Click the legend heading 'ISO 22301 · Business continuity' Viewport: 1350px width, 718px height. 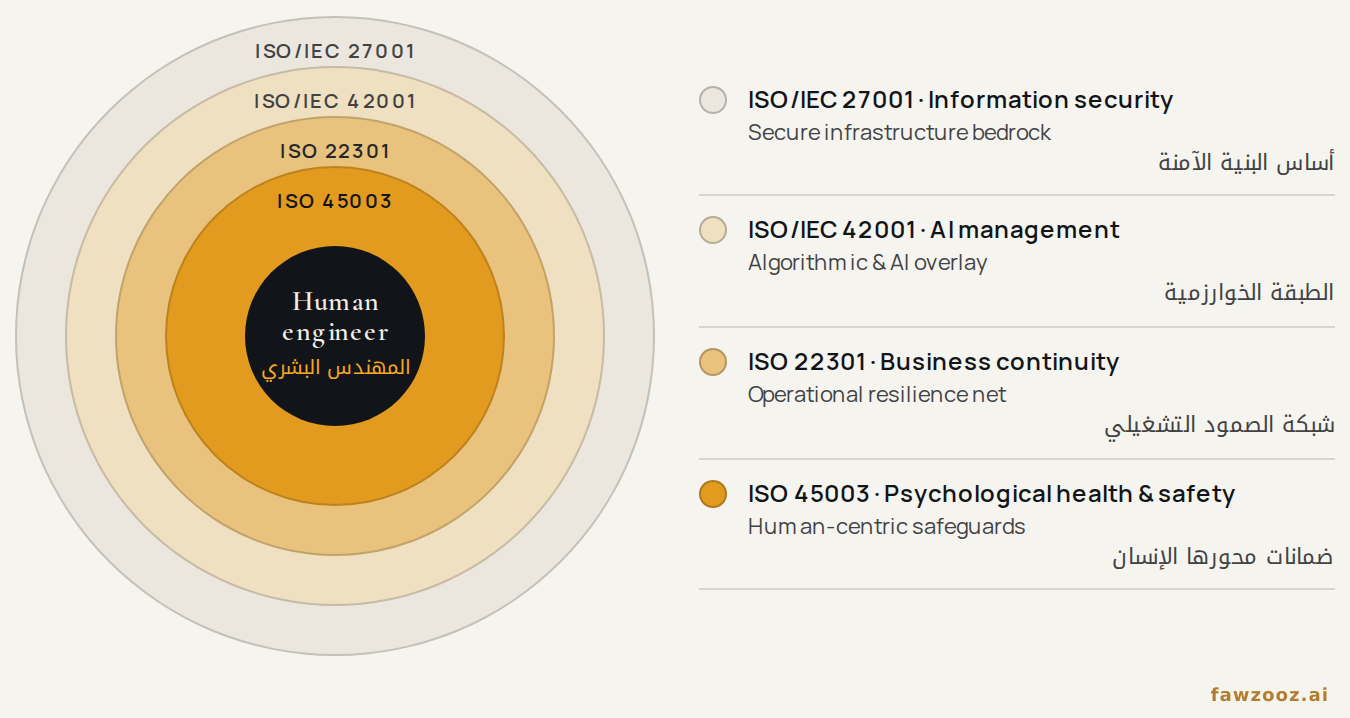pyautogui.click(x=933, y=362)
